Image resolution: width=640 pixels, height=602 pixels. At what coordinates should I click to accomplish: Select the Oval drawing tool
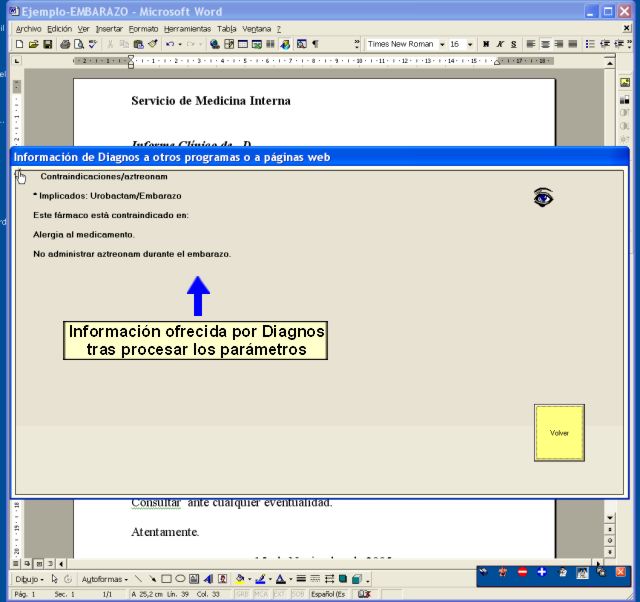click(180, 579)
